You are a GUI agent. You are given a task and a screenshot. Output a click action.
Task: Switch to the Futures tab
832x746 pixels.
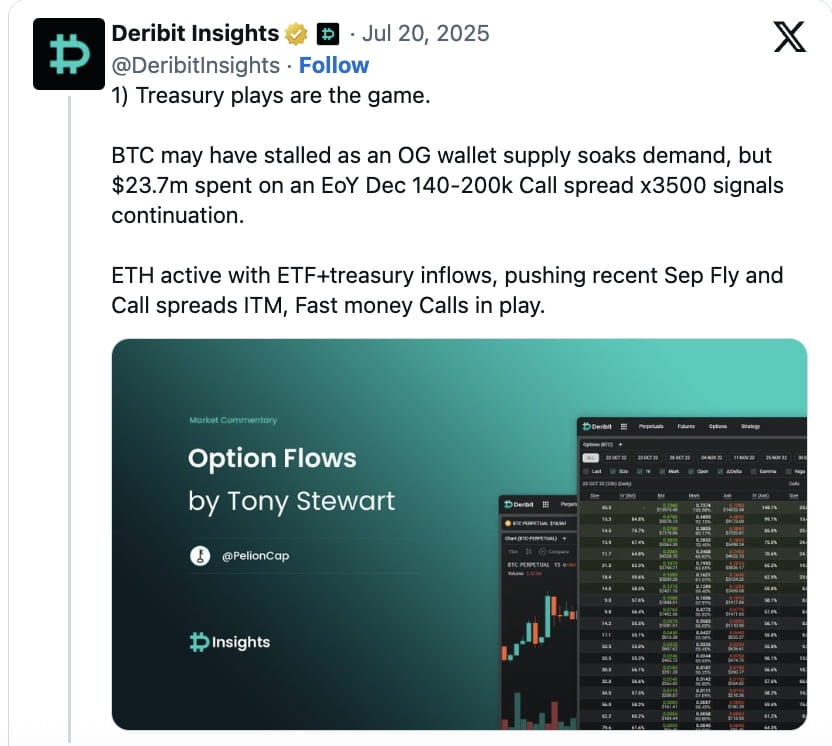(x=686, y=427)
